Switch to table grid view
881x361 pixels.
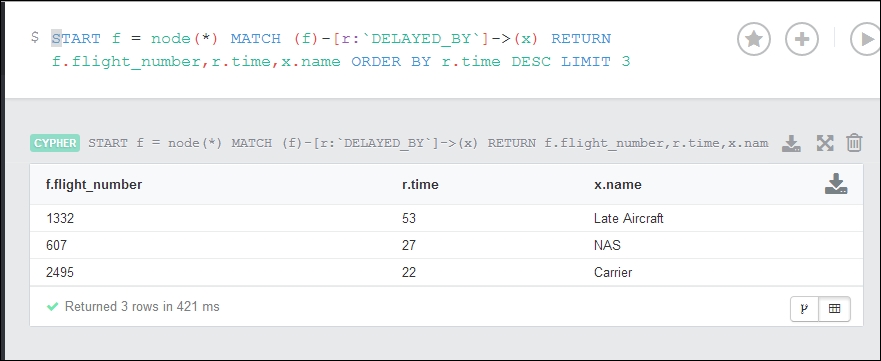(834, 309)
